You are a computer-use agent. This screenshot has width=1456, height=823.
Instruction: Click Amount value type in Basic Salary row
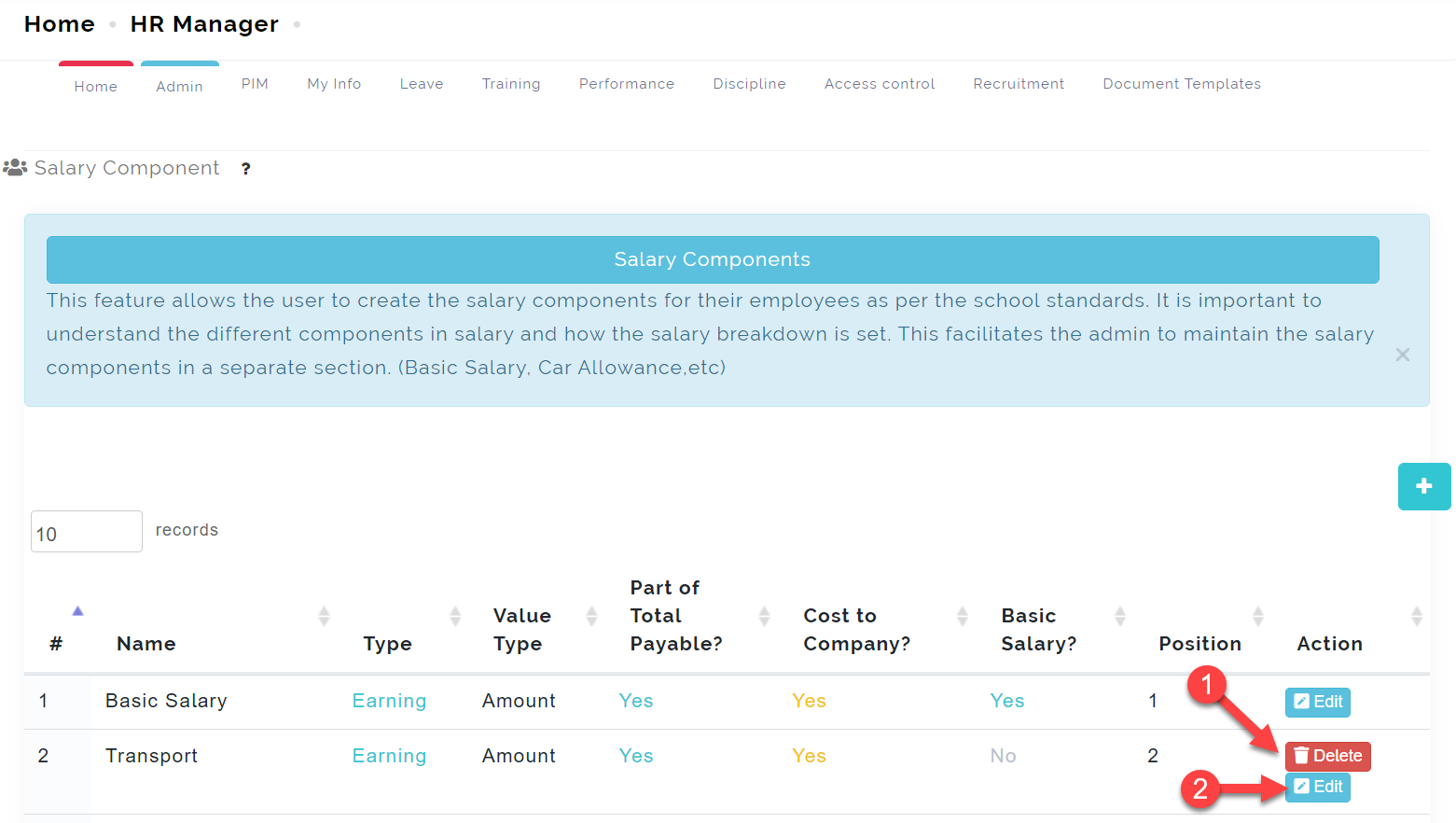(519, 701)
